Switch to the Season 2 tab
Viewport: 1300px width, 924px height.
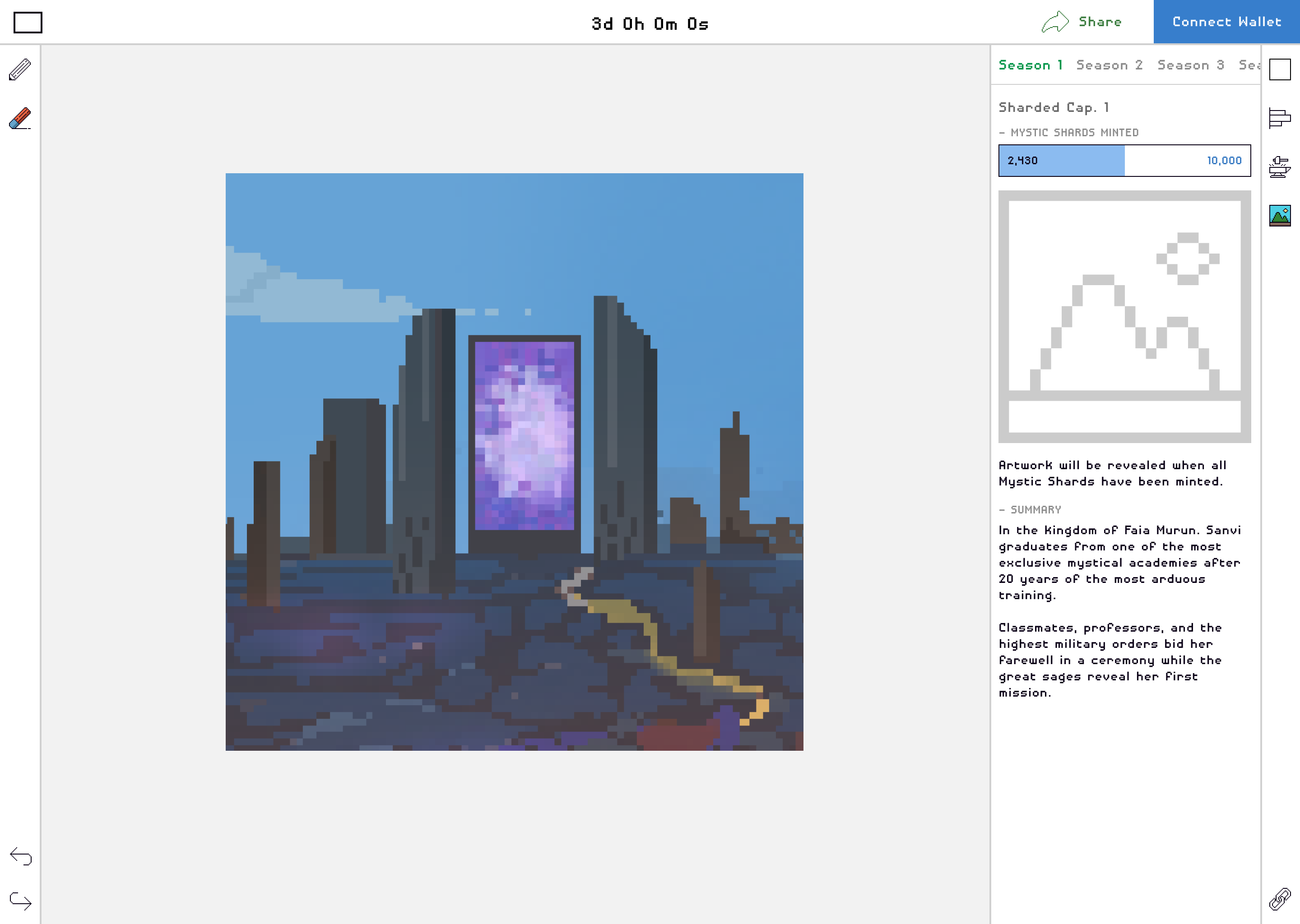[x=1109, y=65]
